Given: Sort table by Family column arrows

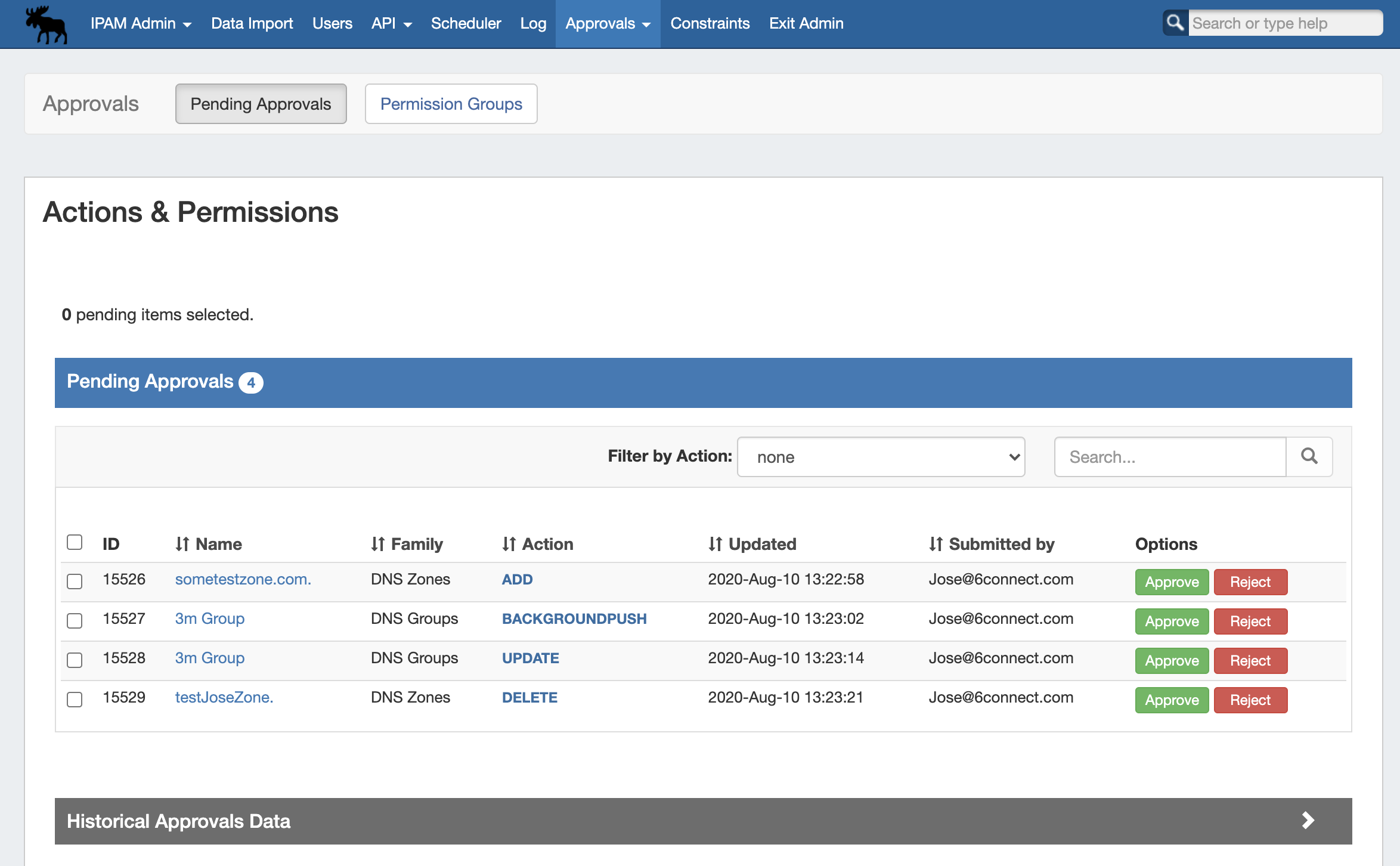Looking at the screenshot, I should (378, 544).
